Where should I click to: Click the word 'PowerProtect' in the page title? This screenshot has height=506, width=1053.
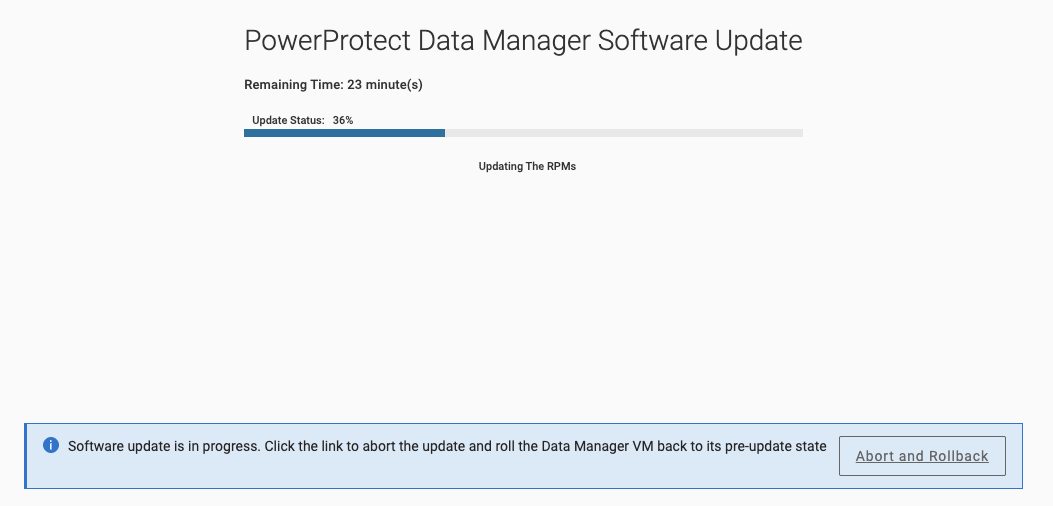(327, 41)
